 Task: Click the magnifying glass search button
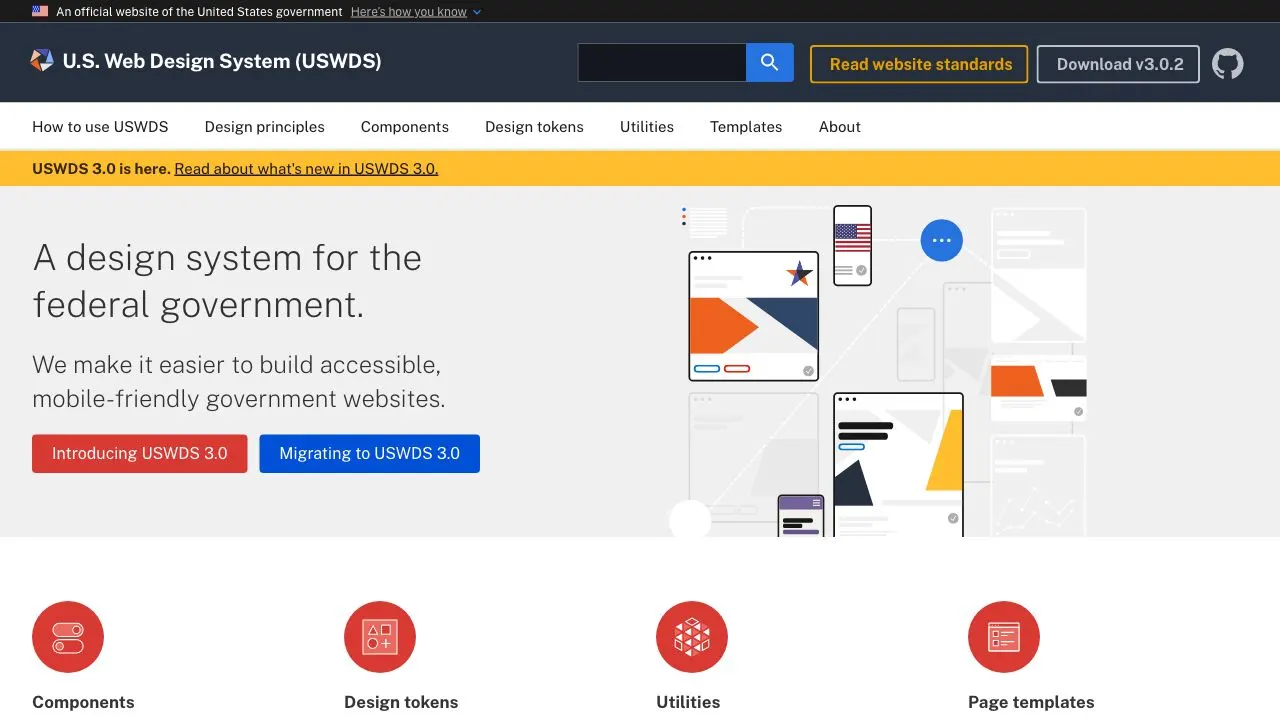769,63
